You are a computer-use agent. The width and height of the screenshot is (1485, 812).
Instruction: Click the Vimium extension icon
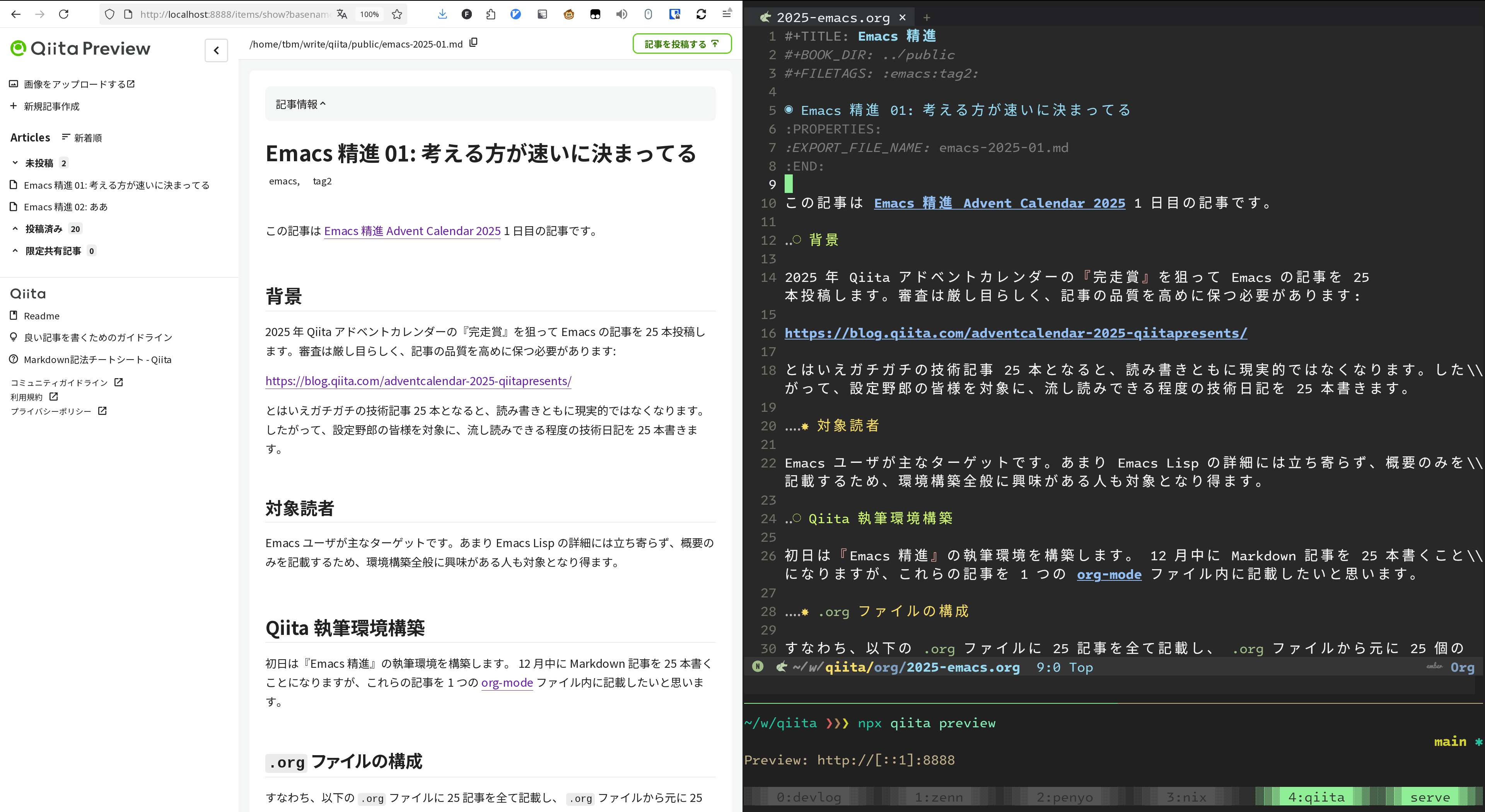(x=516, y=14)
